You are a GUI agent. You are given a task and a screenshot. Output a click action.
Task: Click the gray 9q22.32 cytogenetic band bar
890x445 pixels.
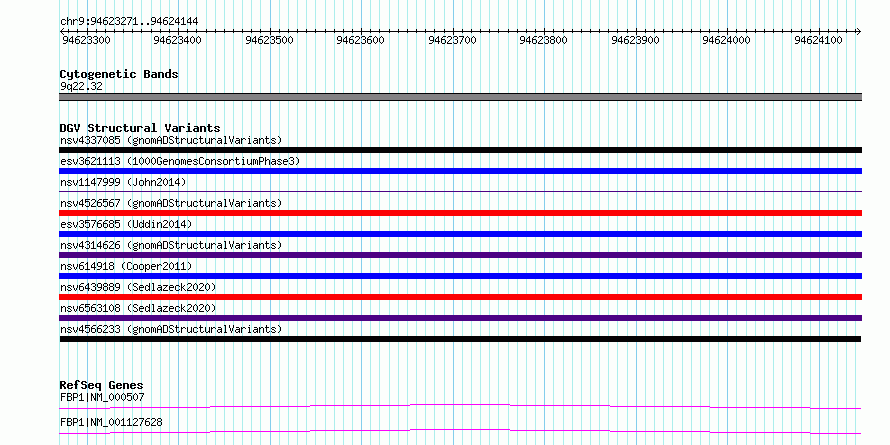(460, 97)
